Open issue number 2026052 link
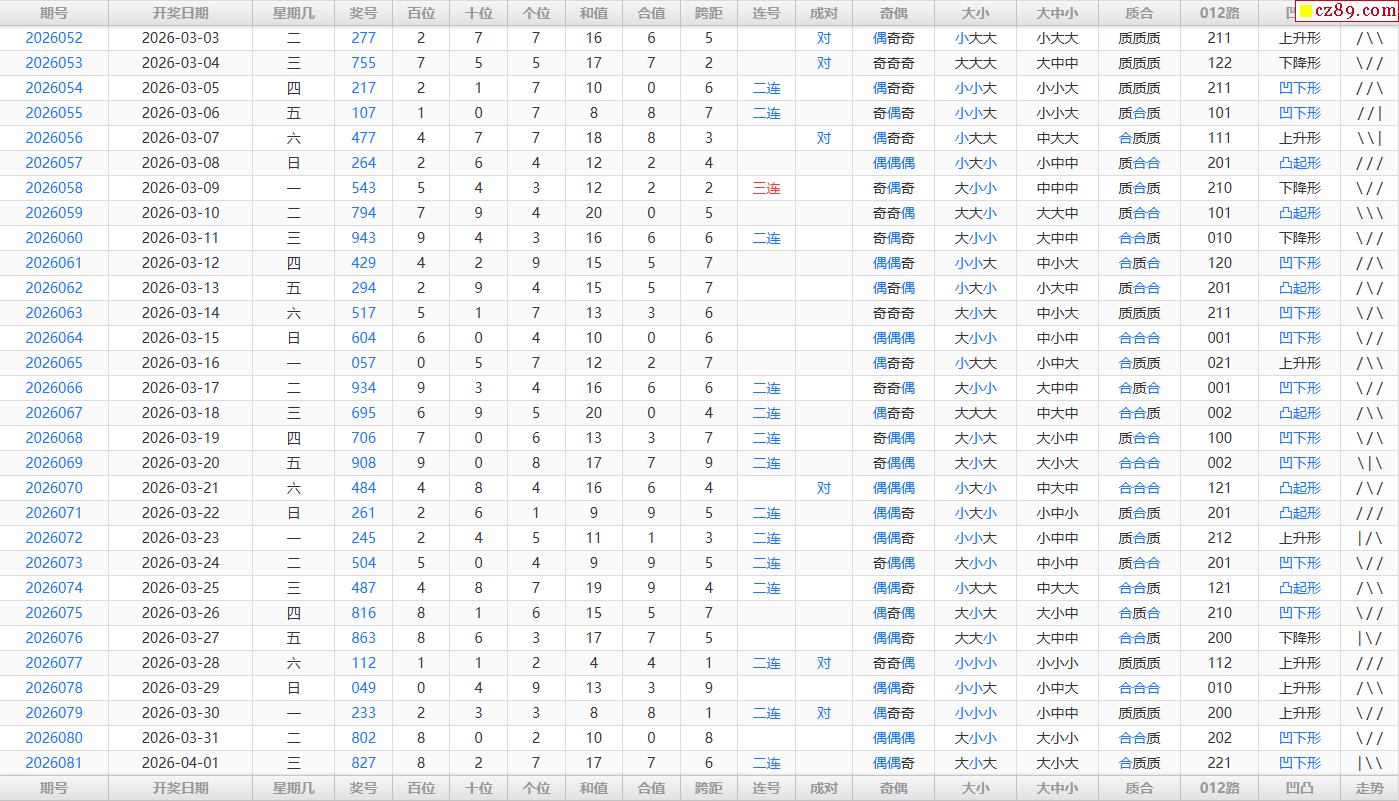1399x801 pixels. click(x=54, y=38)
